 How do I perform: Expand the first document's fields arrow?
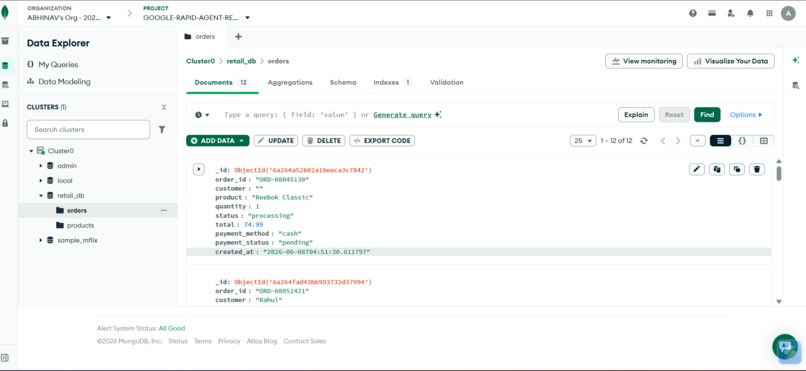pyautogui.click(x=198, y=169)
